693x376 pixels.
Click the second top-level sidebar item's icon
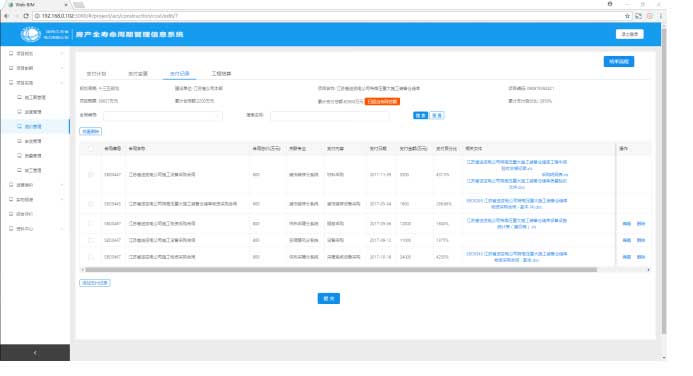coord(11,68)
